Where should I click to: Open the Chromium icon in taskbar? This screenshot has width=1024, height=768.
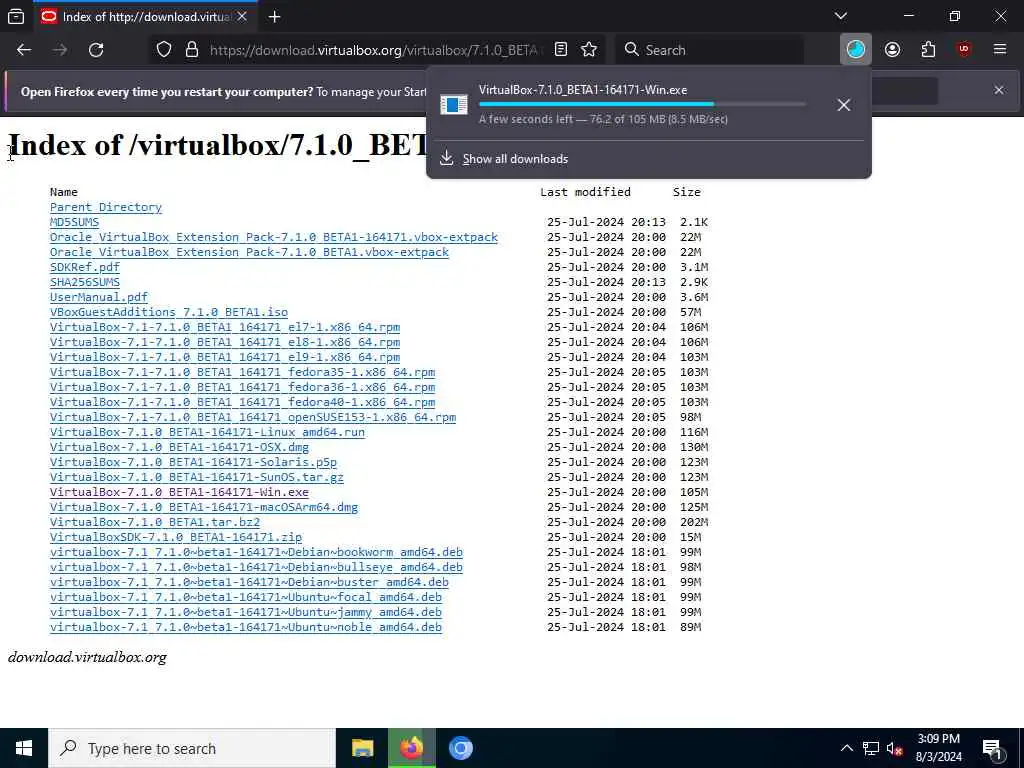coord(460,748)
